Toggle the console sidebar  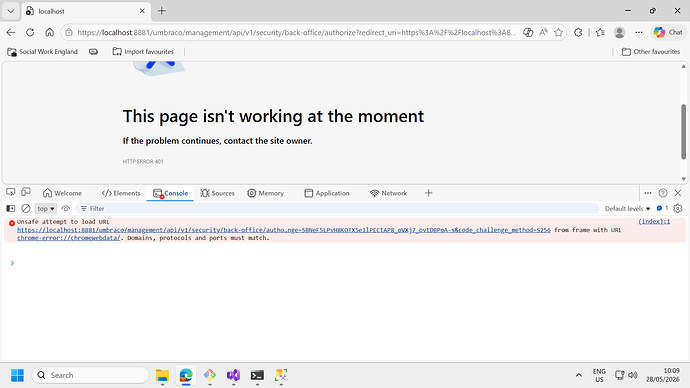pos(11,209)
